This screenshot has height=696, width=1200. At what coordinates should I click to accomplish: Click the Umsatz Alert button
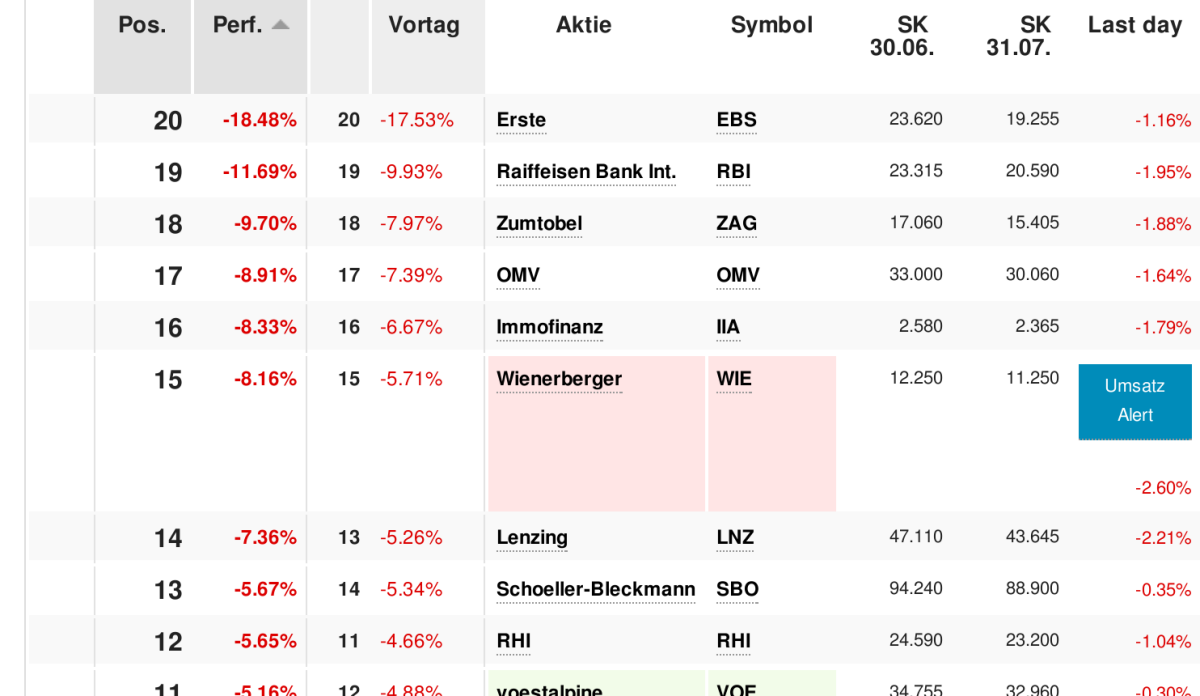tap(1135, 401)
